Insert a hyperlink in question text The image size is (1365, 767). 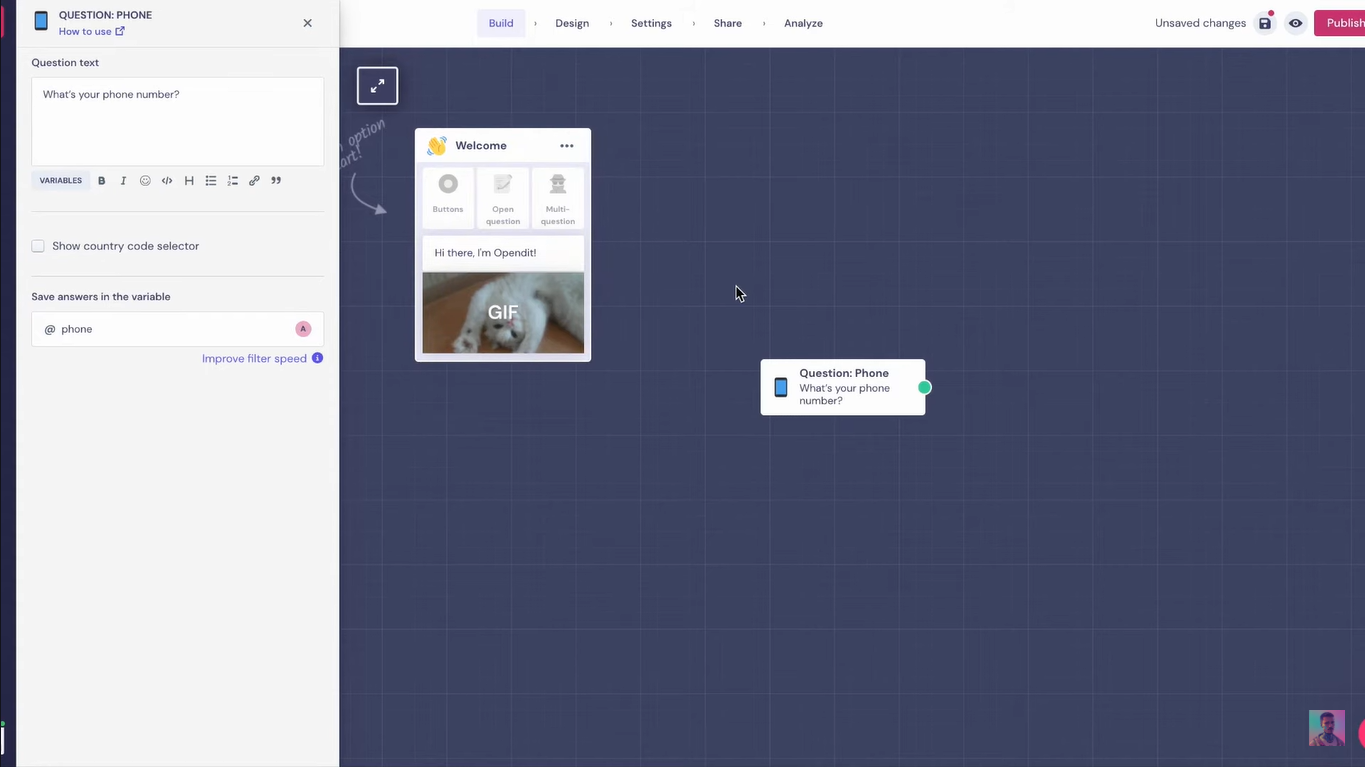click(254, 181)
